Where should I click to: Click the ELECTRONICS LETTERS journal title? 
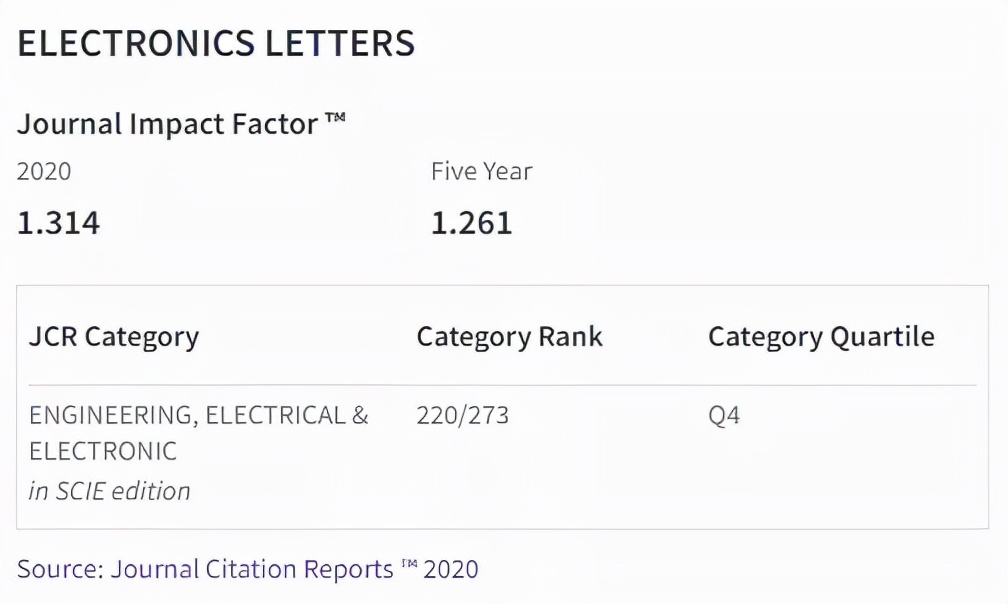tap(216, 43)
